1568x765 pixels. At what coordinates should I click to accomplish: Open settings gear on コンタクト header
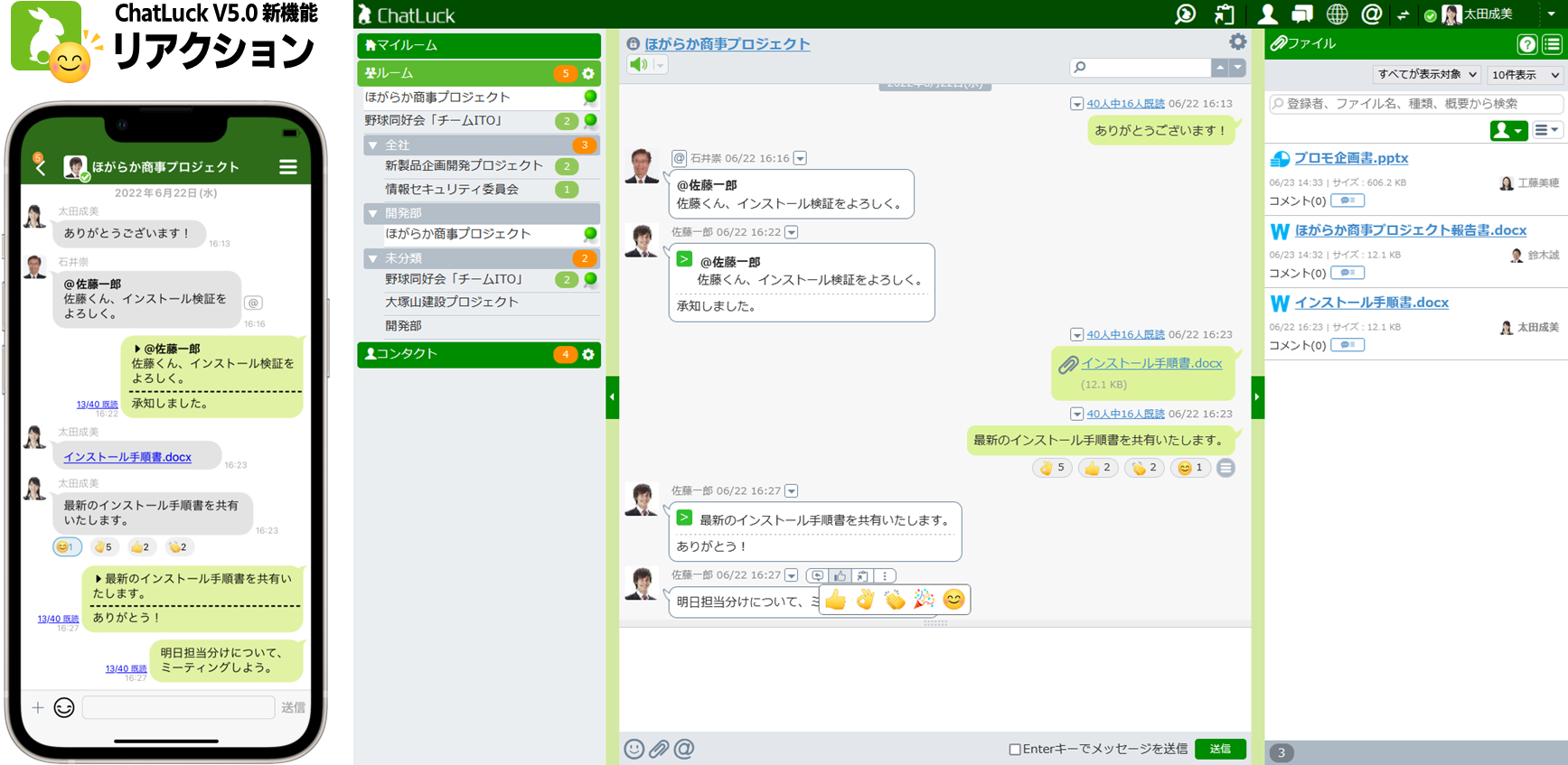coord(588,354)
